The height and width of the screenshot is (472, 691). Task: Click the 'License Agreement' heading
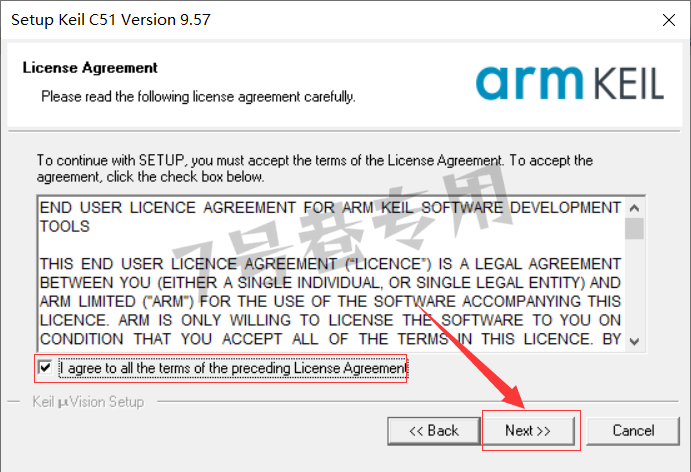[x=90, y=68]
